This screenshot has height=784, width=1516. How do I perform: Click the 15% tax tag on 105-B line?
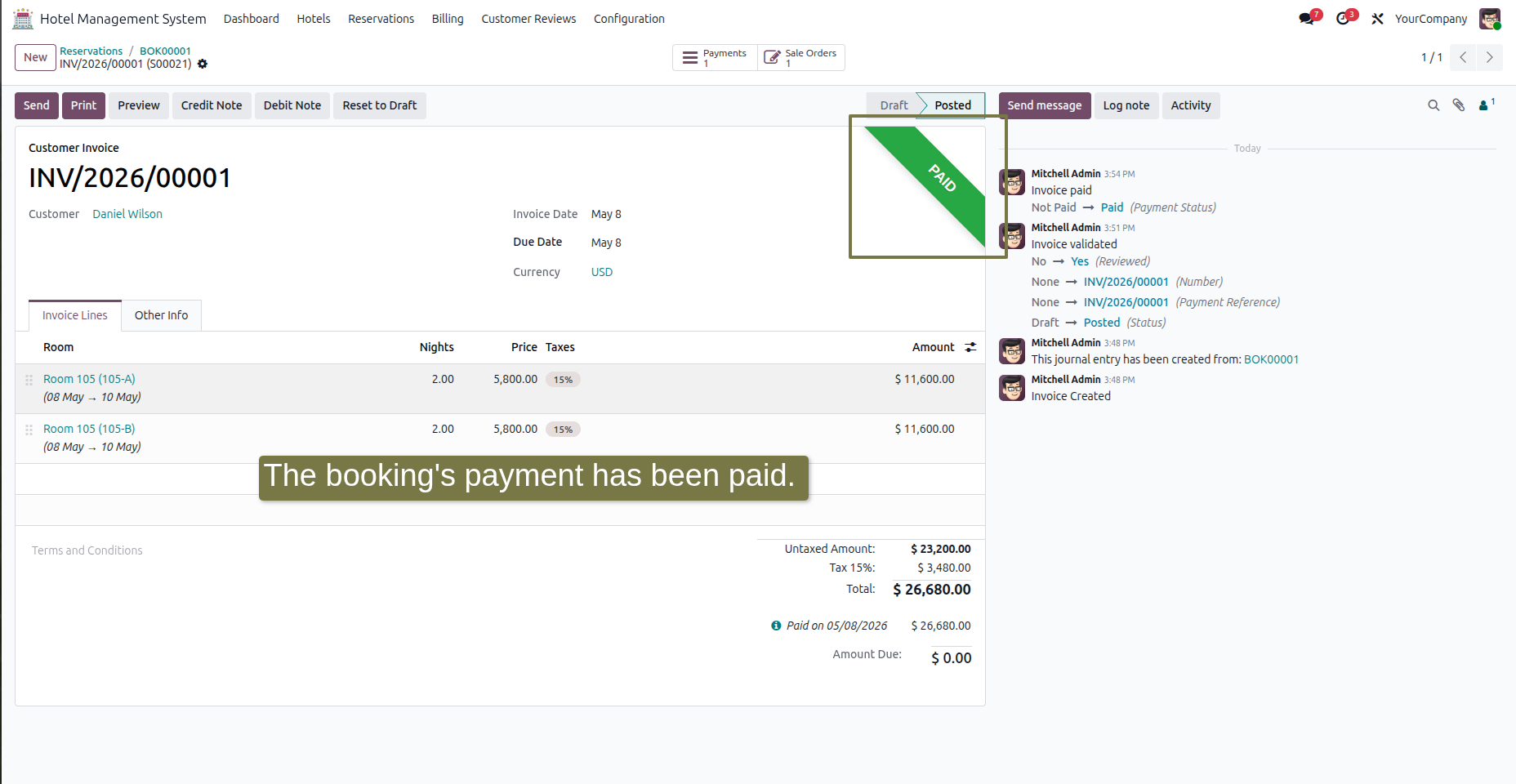563,430
